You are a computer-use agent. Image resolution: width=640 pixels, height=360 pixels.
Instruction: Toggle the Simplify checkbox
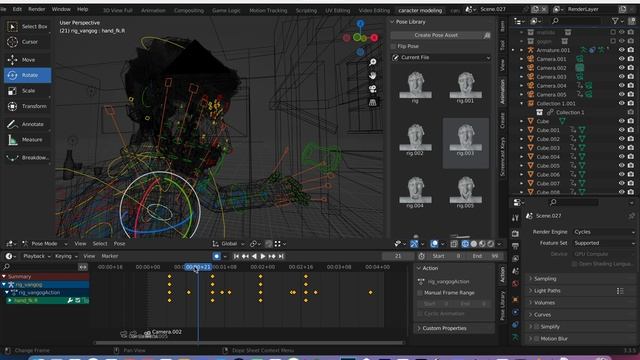[537, 327]
